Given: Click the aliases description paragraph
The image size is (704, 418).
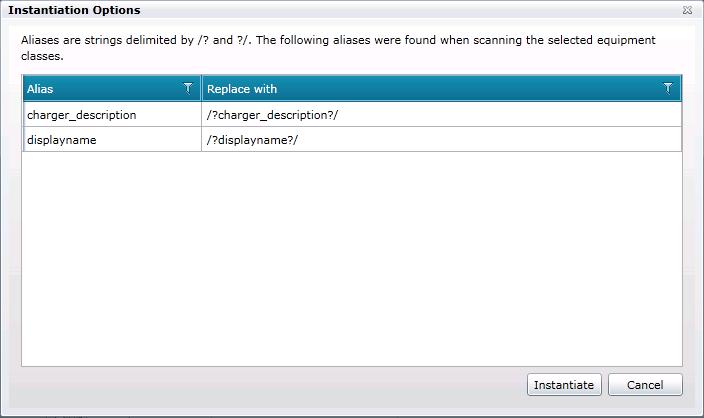Looking at the screenshot, I should (338, 48).
